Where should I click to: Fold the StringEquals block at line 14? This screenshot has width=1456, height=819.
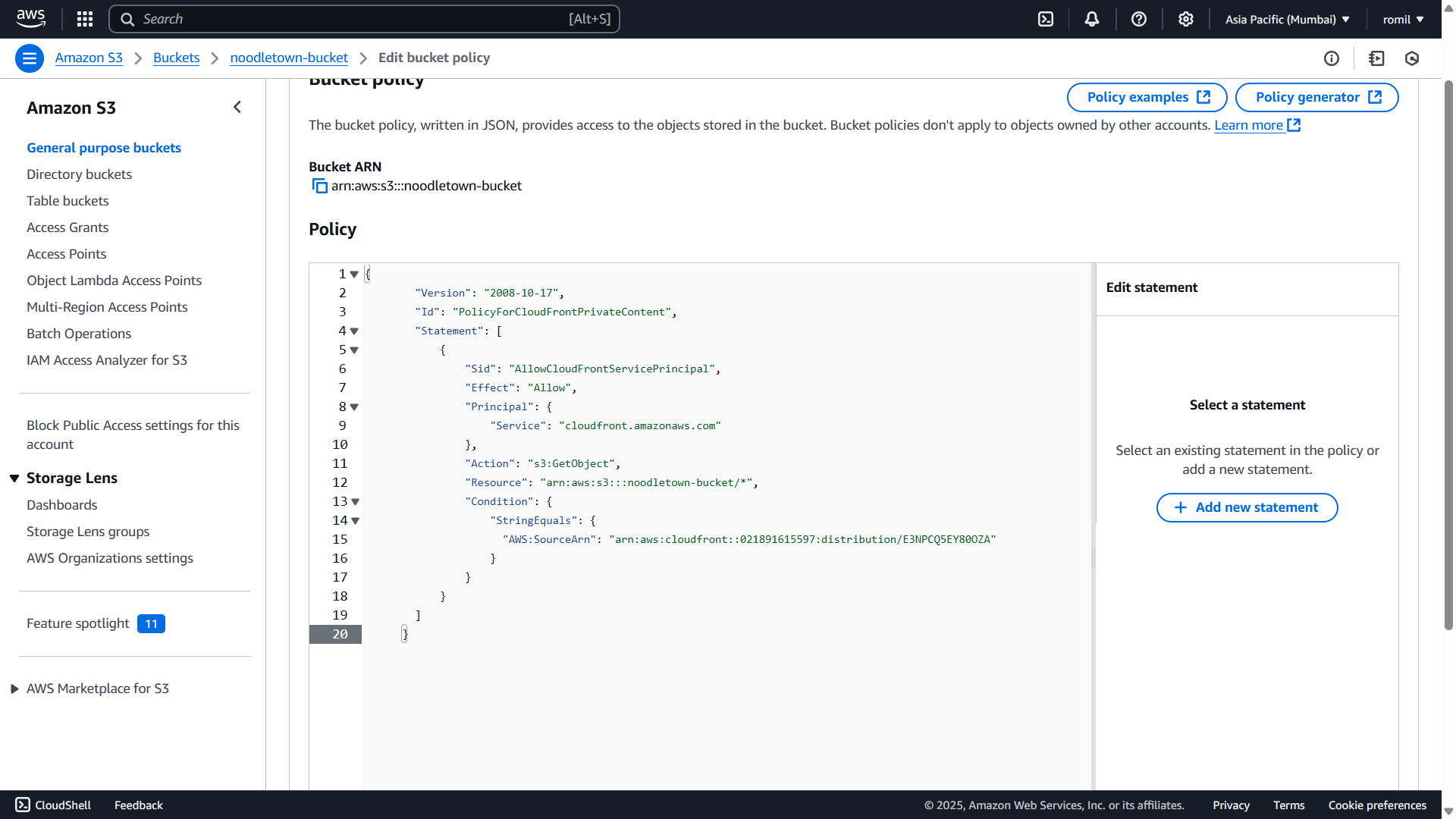click(x=355, y=521)
